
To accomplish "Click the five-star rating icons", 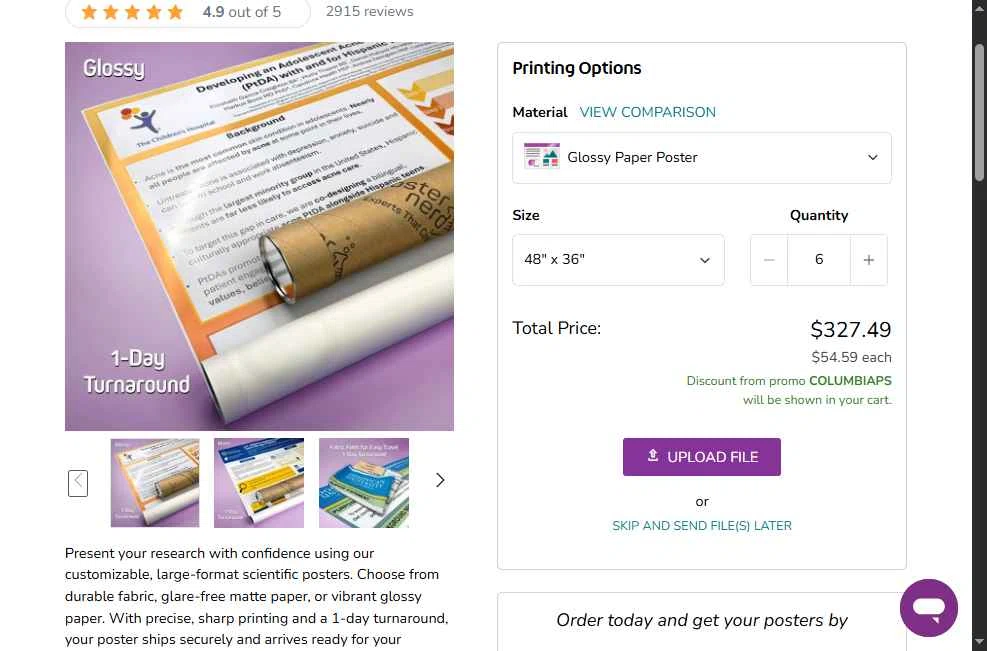I will pyautogui.click(x=133, y=12).
